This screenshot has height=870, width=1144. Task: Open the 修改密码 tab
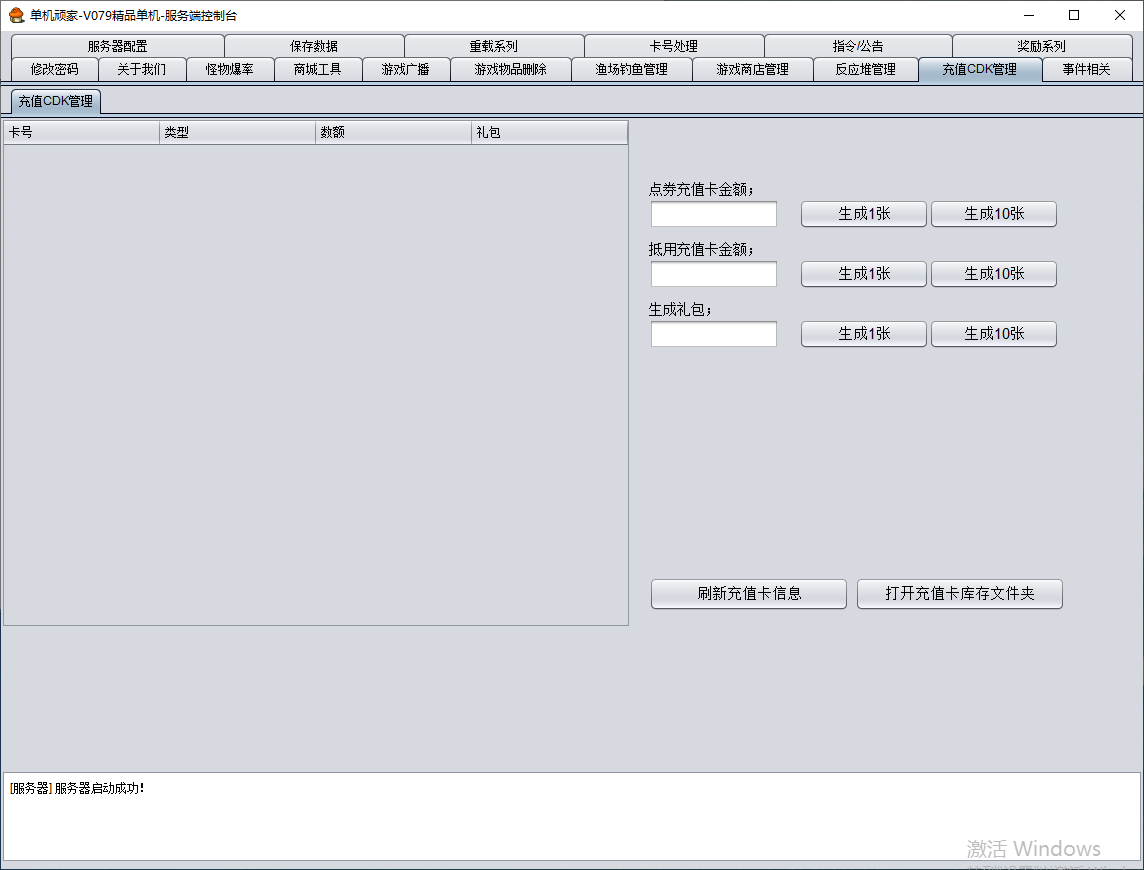click(54, 69)
